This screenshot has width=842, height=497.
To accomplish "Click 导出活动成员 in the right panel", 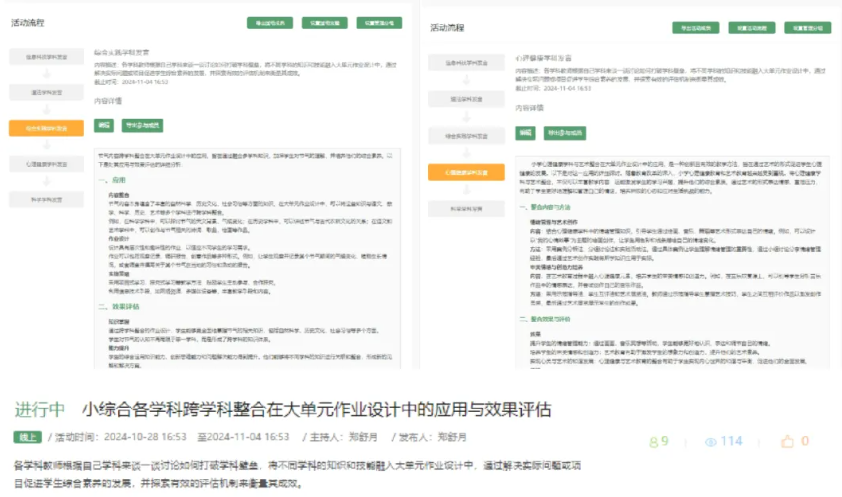I will click(x=693, y=28).
